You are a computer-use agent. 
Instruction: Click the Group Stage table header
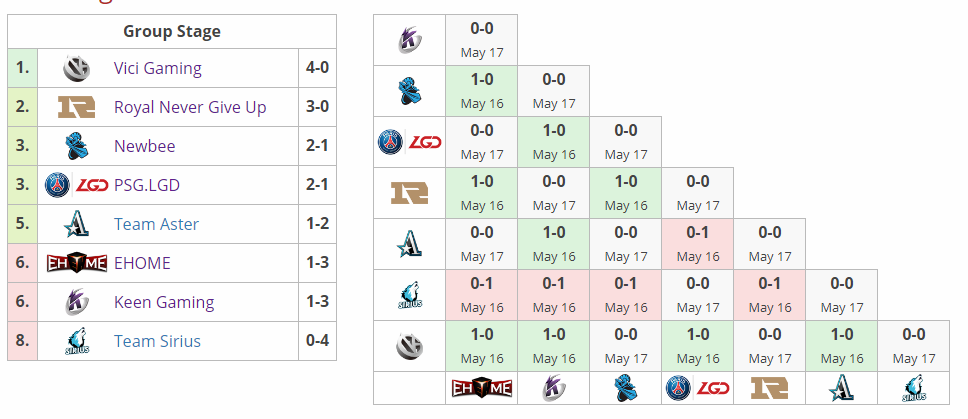point(172,31)
